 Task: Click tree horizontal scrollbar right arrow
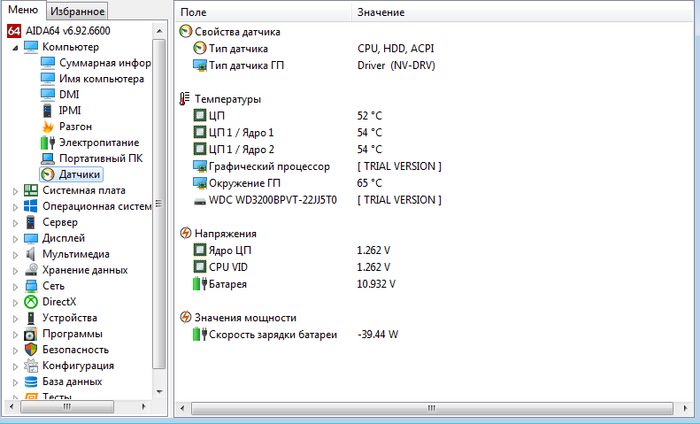(143, 407)
